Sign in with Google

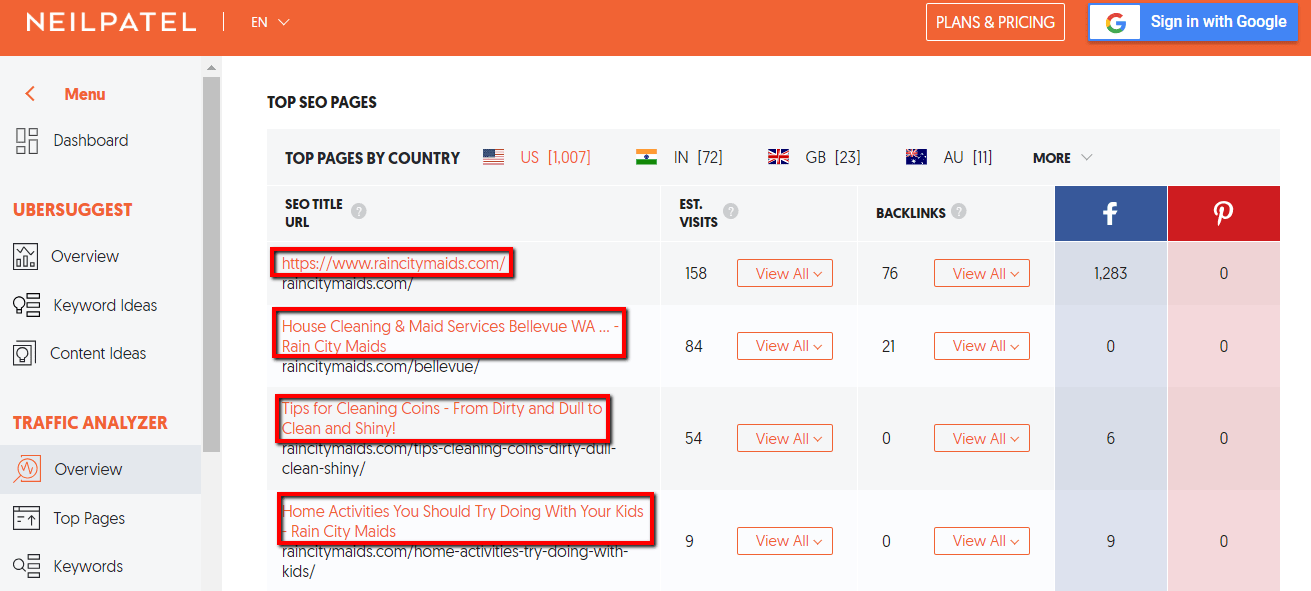coord(1193,22)
